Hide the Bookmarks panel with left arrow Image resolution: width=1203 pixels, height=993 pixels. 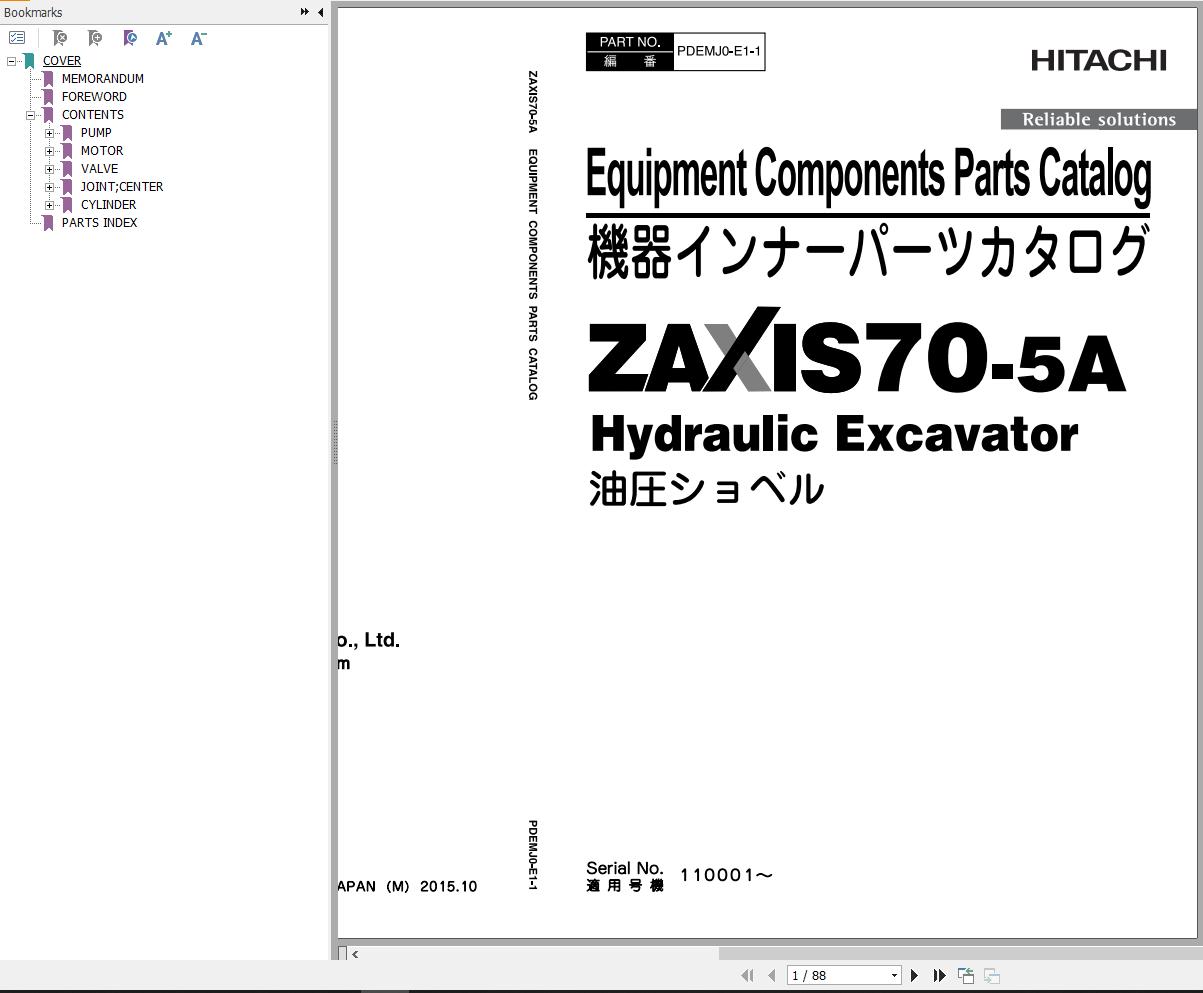320,12
